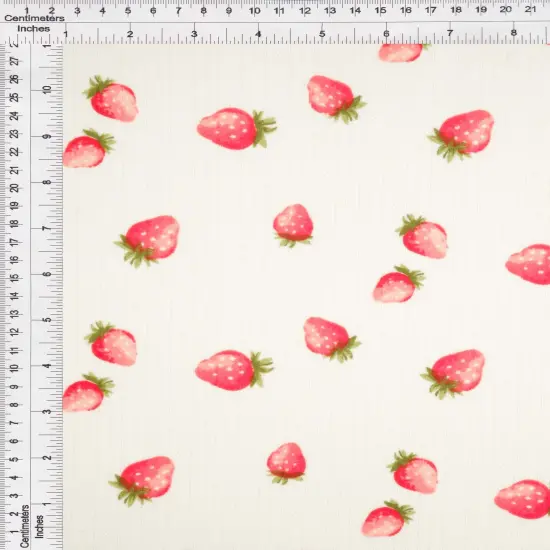
Task: Click the vertical "Inches" label on left ruler
Action: tap(39, 526)
